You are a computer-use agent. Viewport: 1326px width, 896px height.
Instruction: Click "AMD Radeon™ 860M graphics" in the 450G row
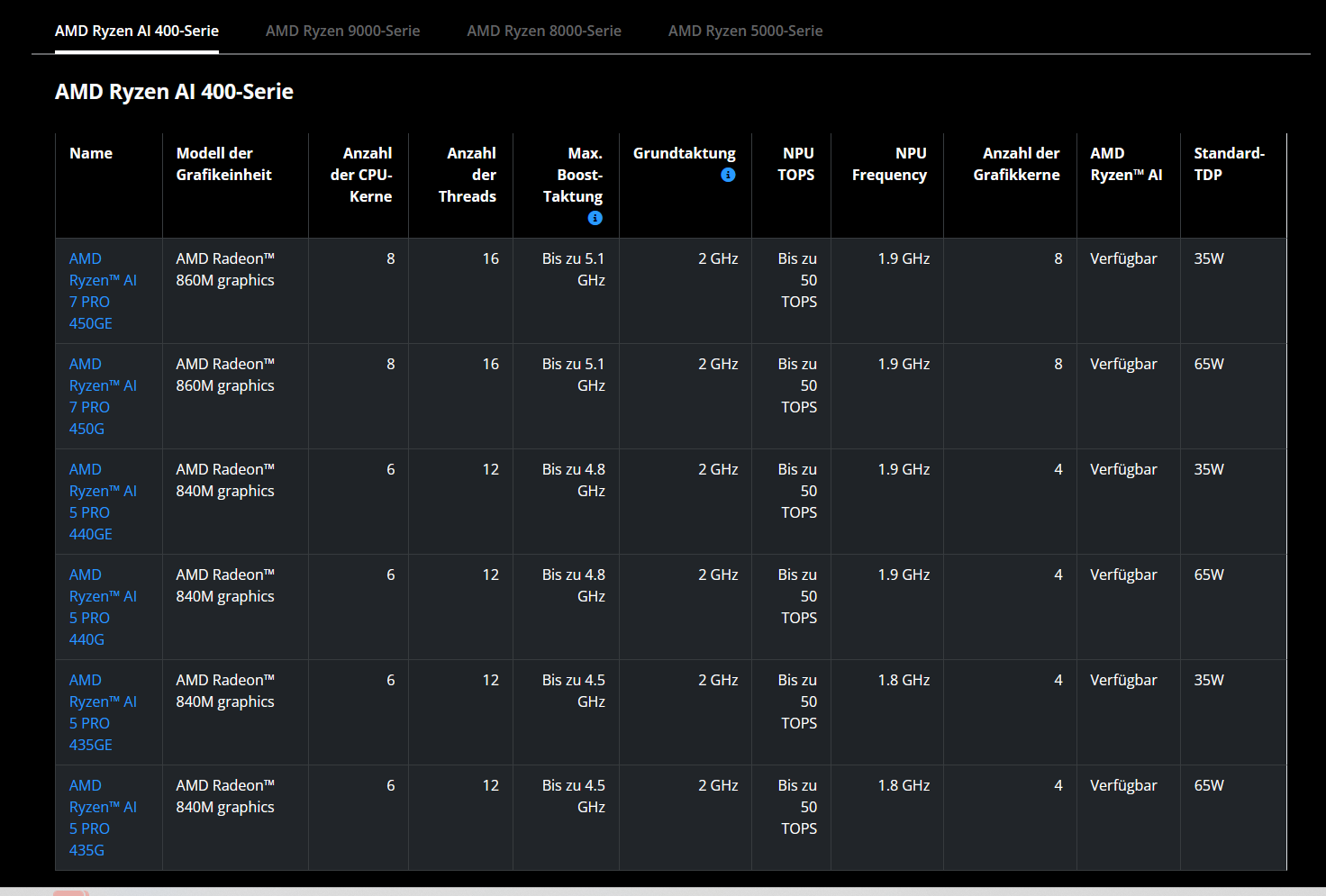pyautogui.click(x=225, y=375)
